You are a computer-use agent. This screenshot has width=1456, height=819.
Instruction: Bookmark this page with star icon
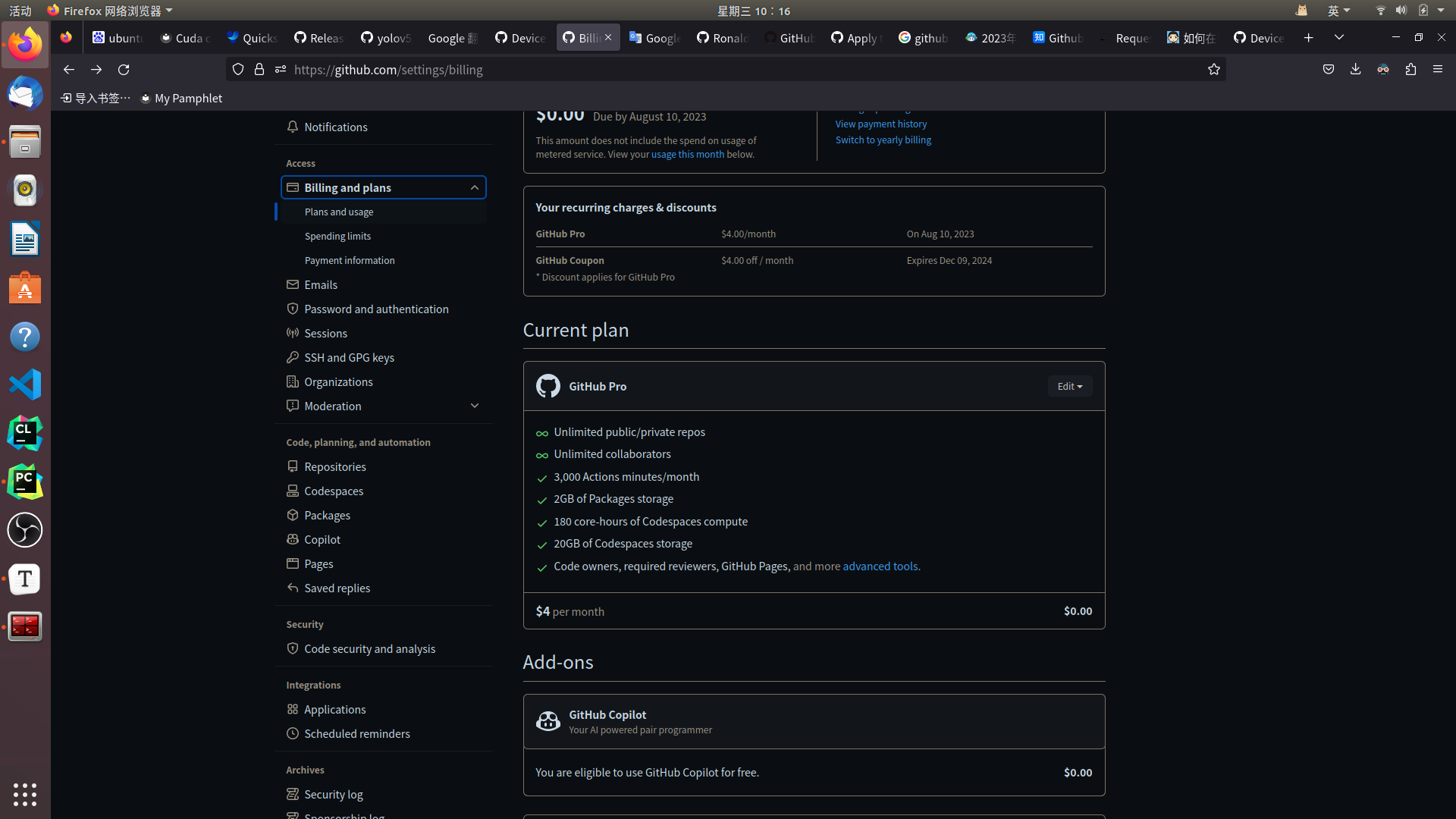coord(1213,69)
